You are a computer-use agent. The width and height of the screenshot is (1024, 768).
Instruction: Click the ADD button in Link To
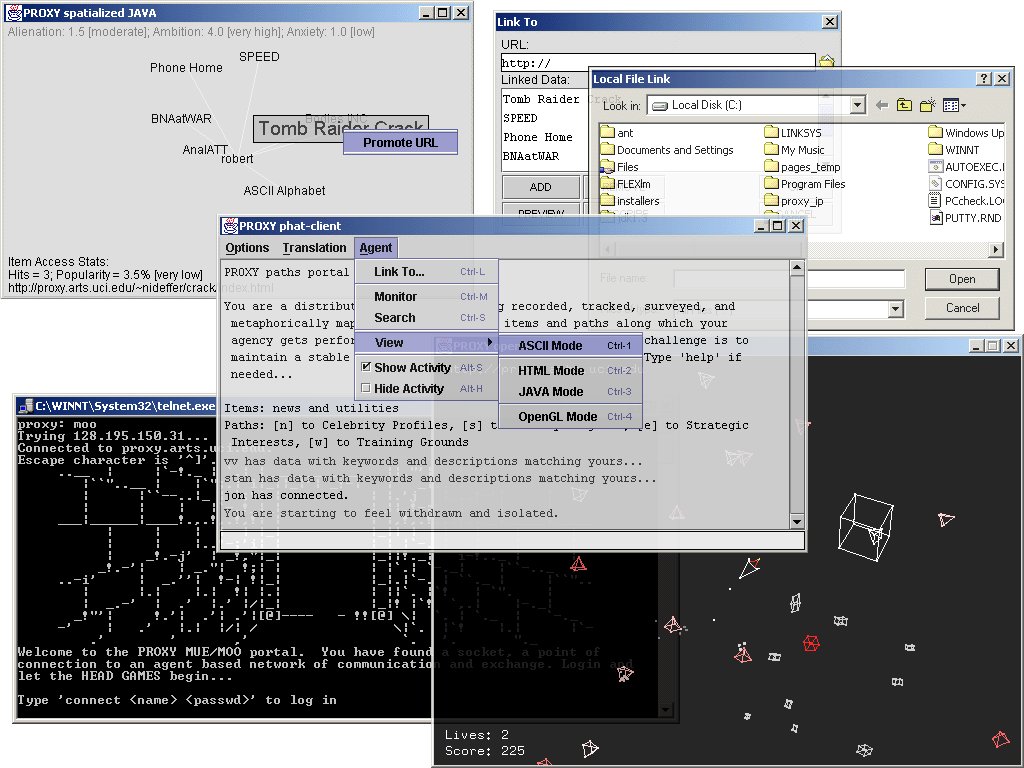[x=540, y=187]
